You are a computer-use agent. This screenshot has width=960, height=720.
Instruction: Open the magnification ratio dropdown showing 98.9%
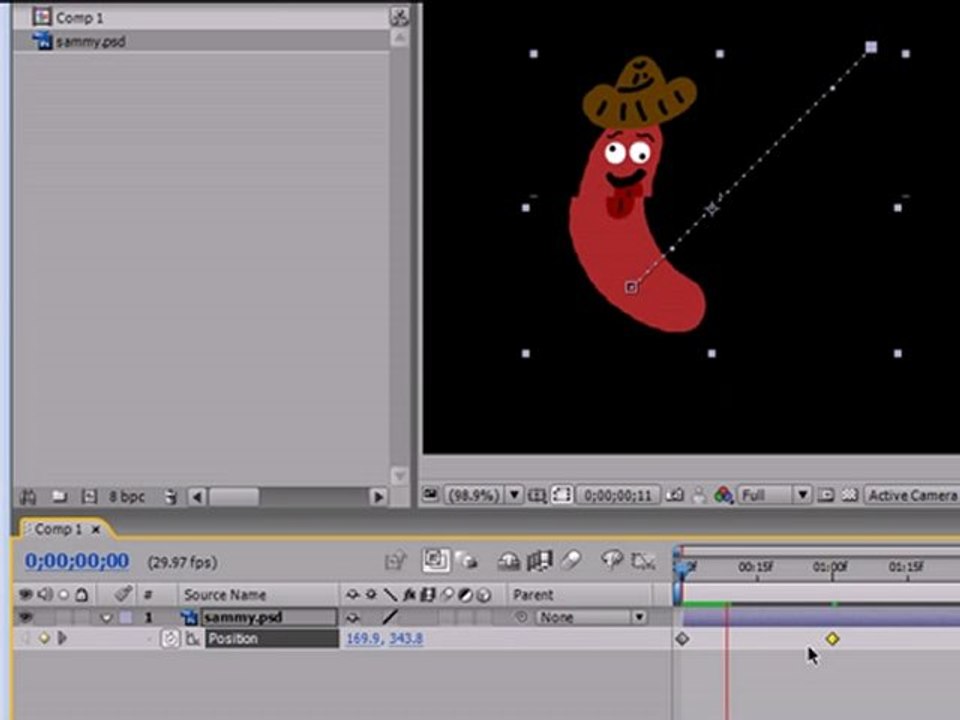pos(483,495)
